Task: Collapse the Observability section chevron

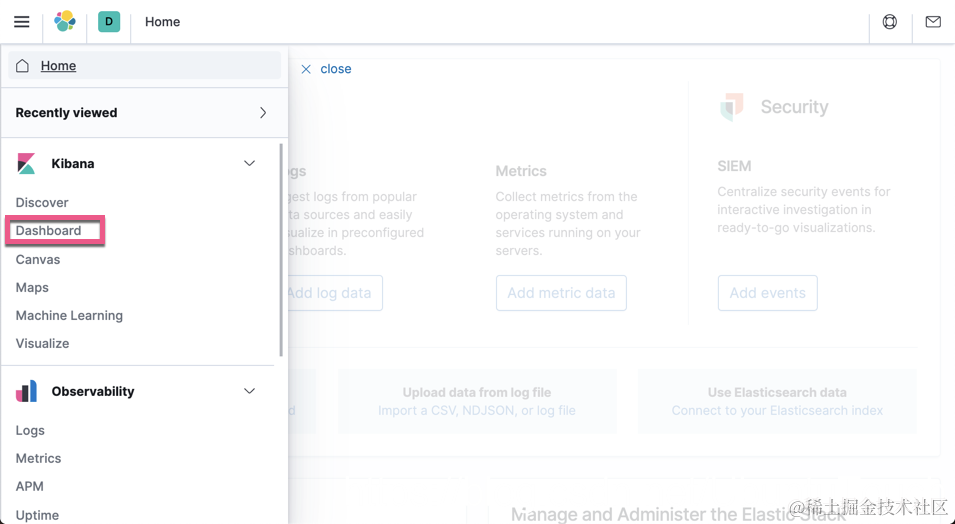Action: pos(249,391)
